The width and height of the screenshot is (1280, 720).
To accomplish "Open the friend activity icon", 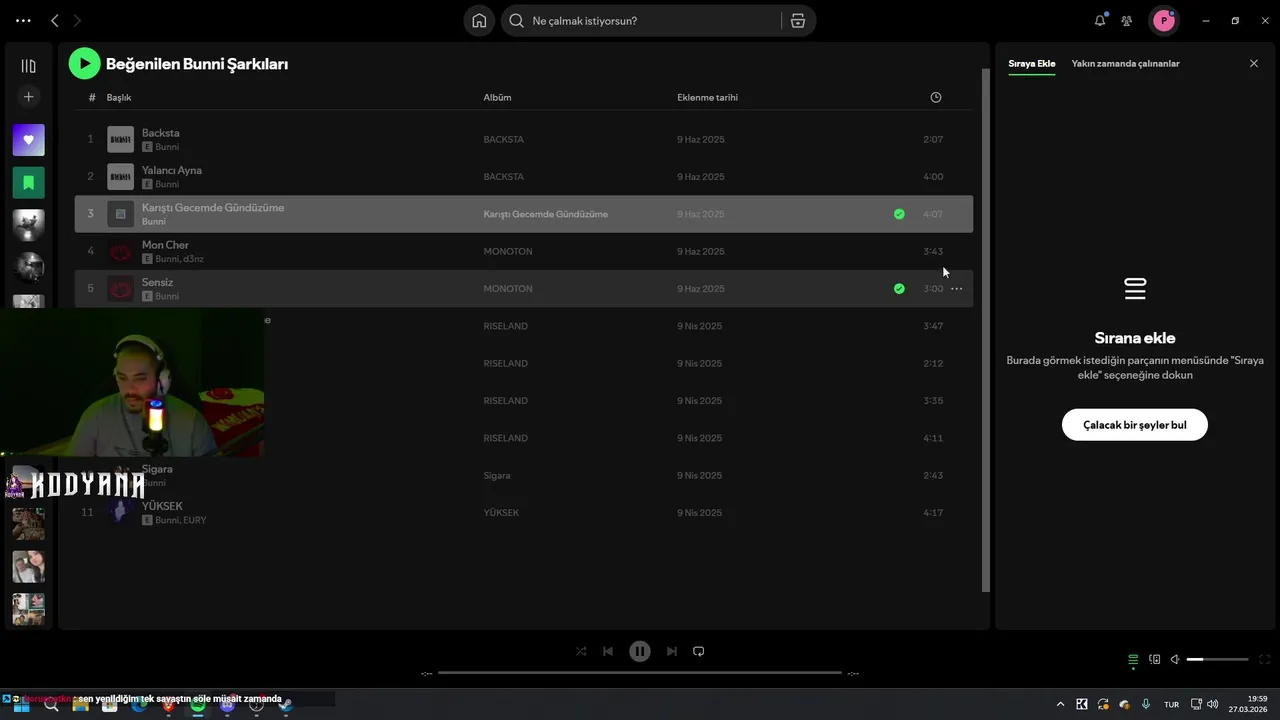I will pos(1127,20).
